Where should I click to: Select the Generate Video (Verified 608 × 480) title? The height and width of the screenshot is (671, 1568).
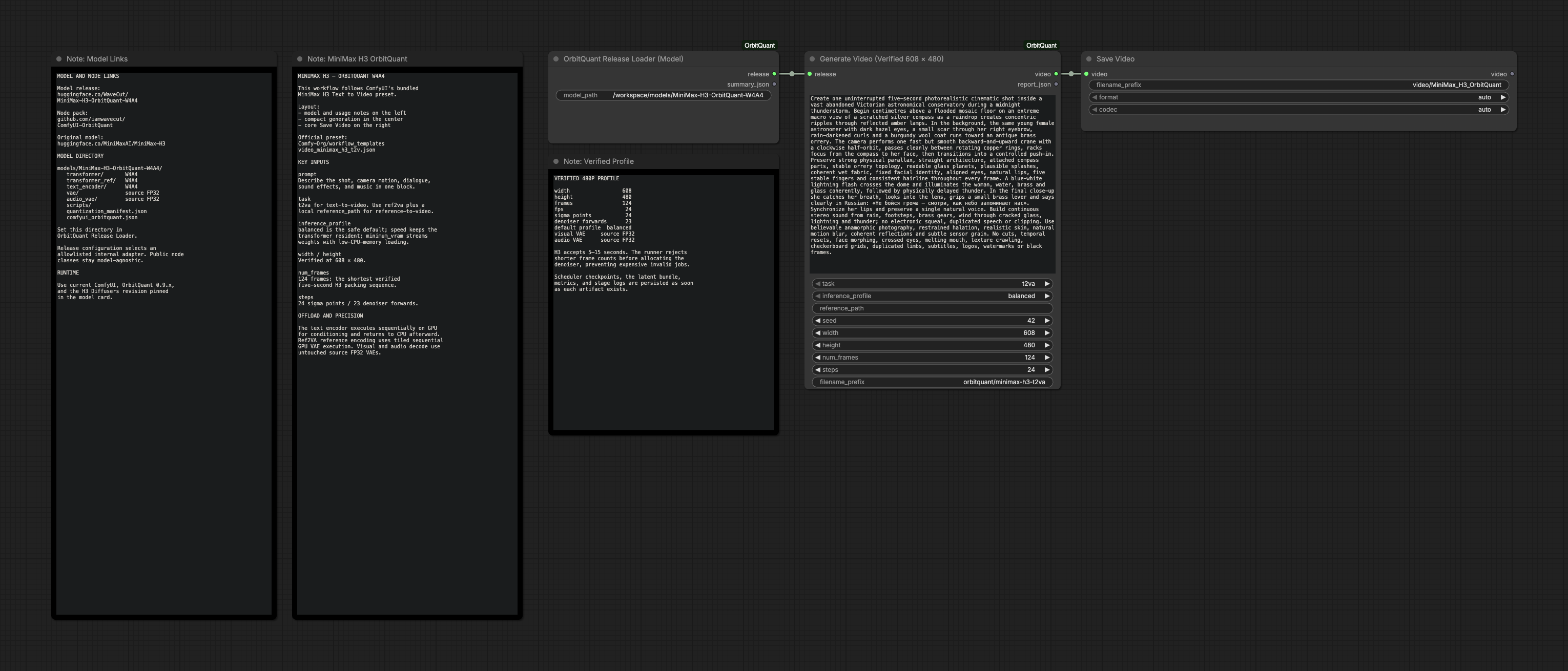coord(881,59)
